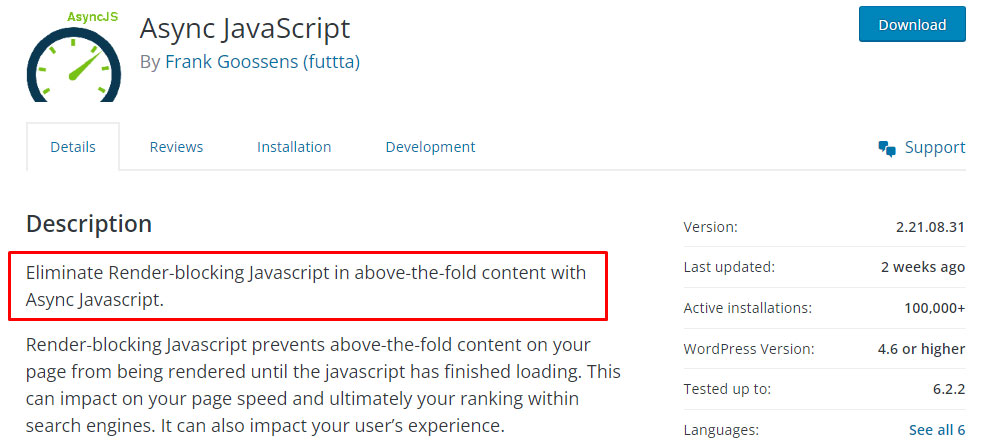Open the Installation tab
Viewport: 981px width, 441px height.
pos(294,146)
